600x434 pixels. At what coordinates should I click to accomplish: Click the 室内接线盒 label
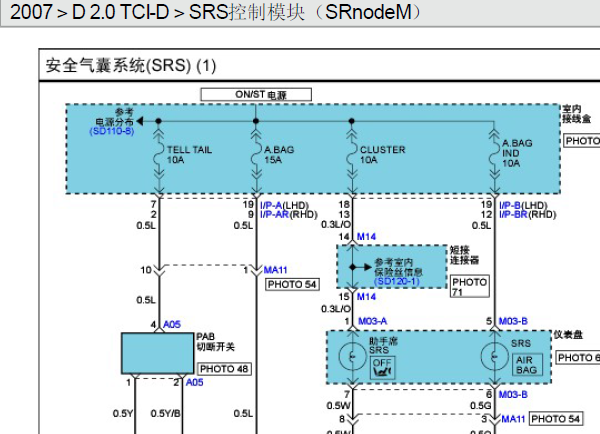(x=576, y=114)
